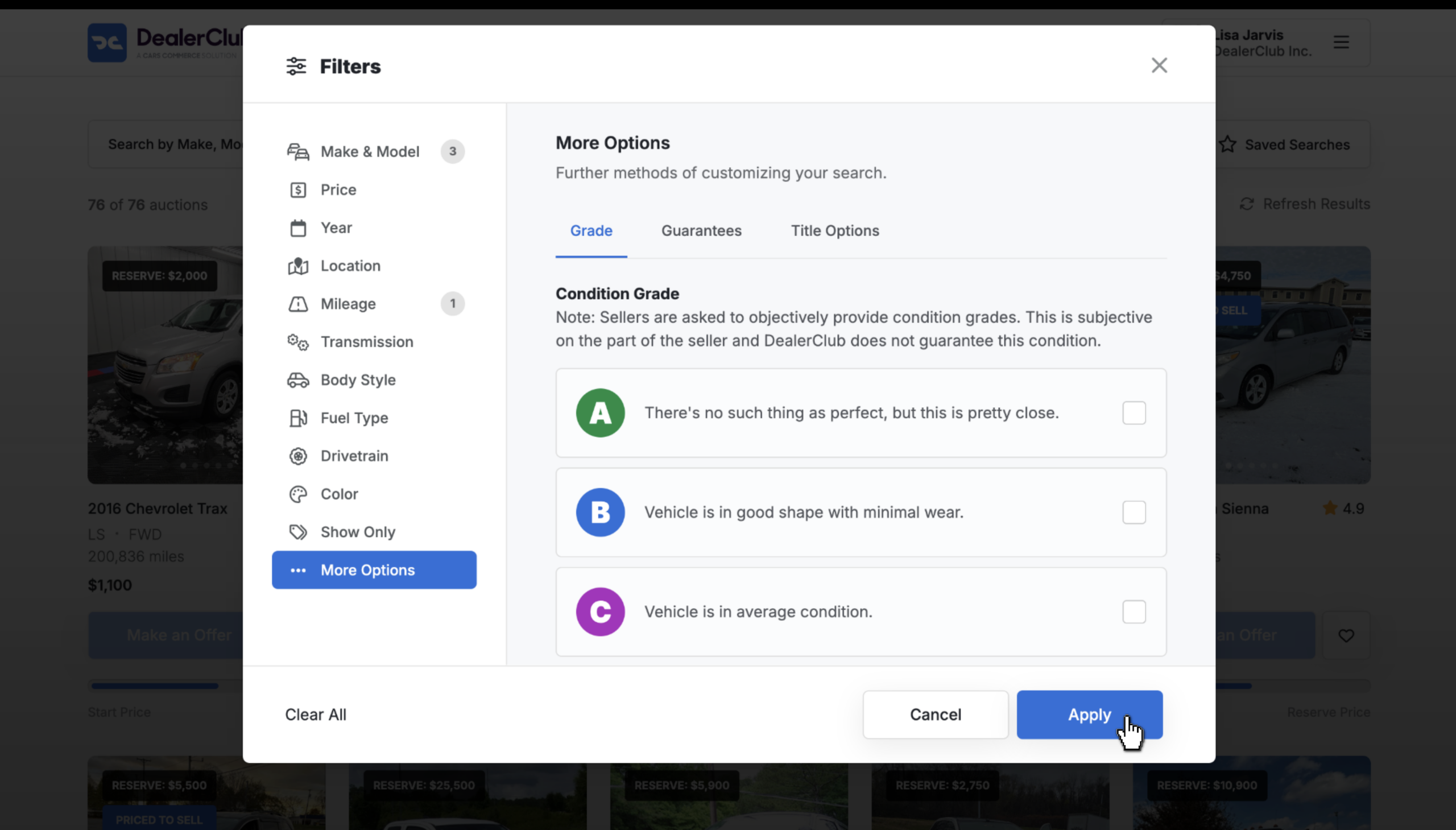
Task: Click the Year calendar icon
Action: [298, 228]
